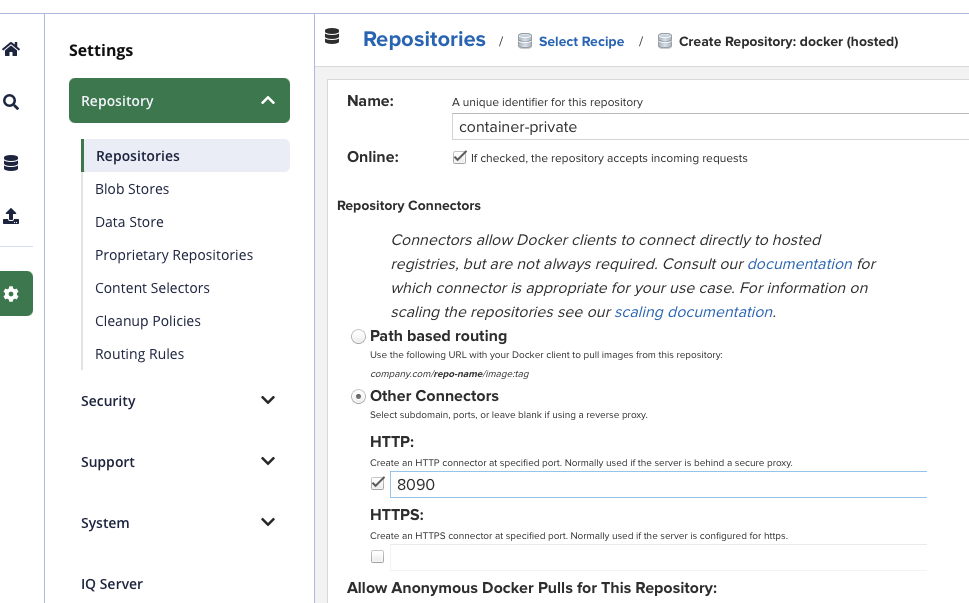Viewport: 969px width, 603px height.
Task: Disable the HTTP connector checkbox
Action: tap(378, 484)
